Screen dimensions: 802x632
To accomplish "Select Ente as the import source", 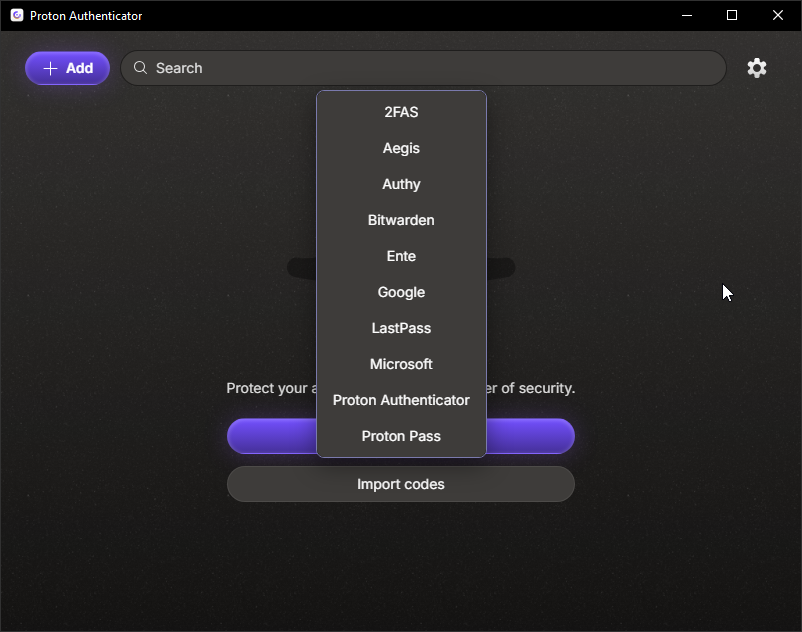I will coord(401,256).
